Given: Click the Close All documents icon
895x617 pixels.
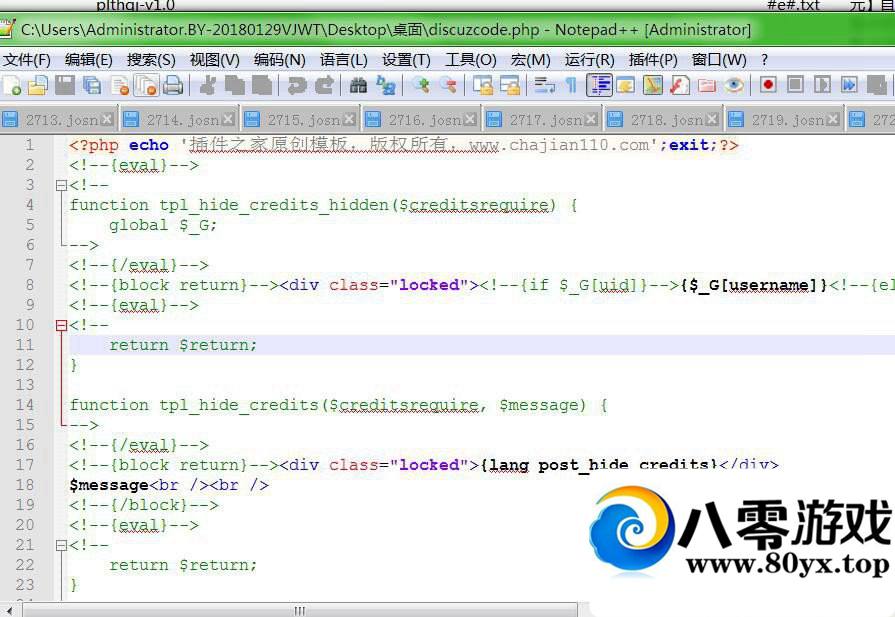Looking at the screenshot, I should coord(146,86).
